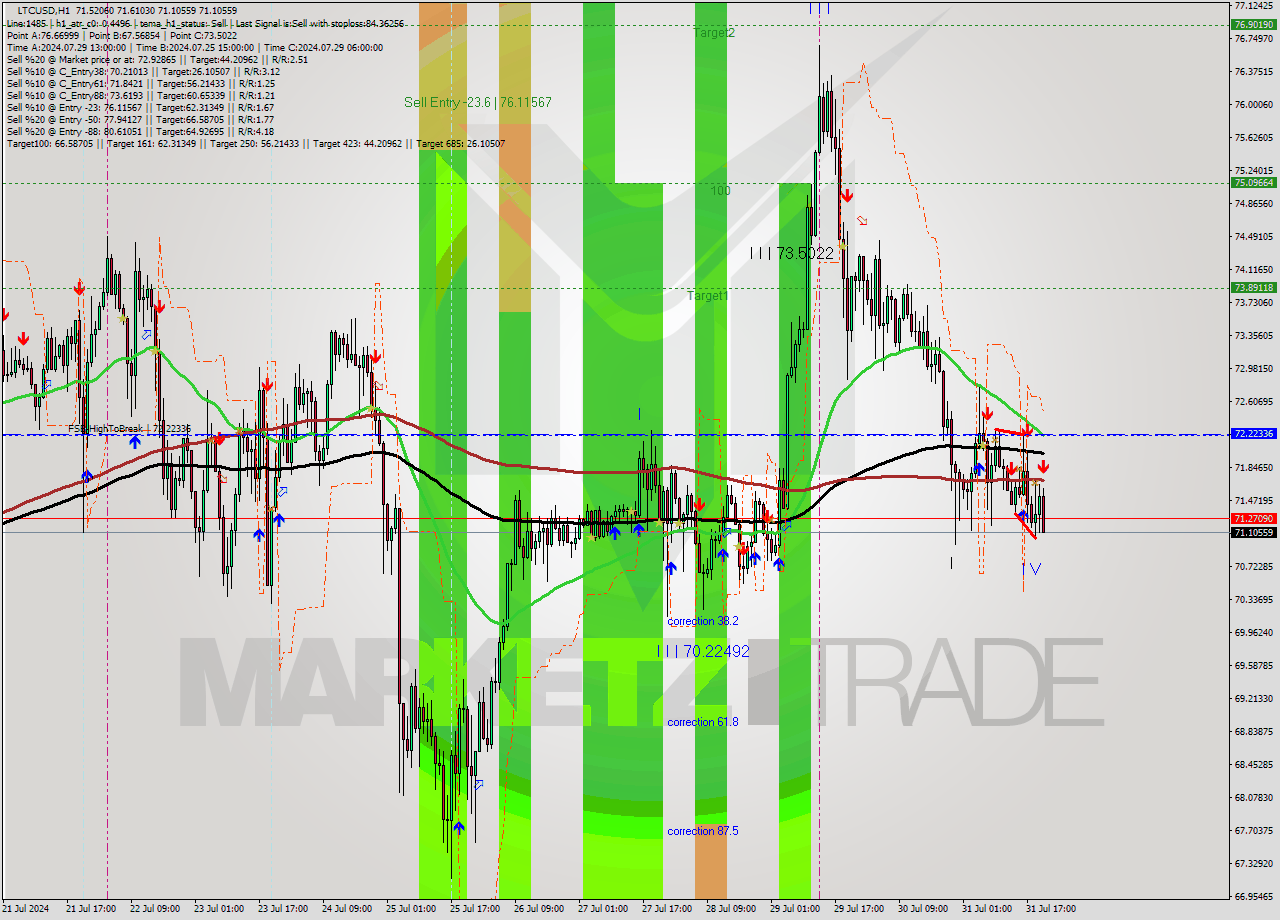Screen dimensions: 1280x920
Task: Click the '31 Jul 17:00' time axis label
Action: (x=1051, y=909)
